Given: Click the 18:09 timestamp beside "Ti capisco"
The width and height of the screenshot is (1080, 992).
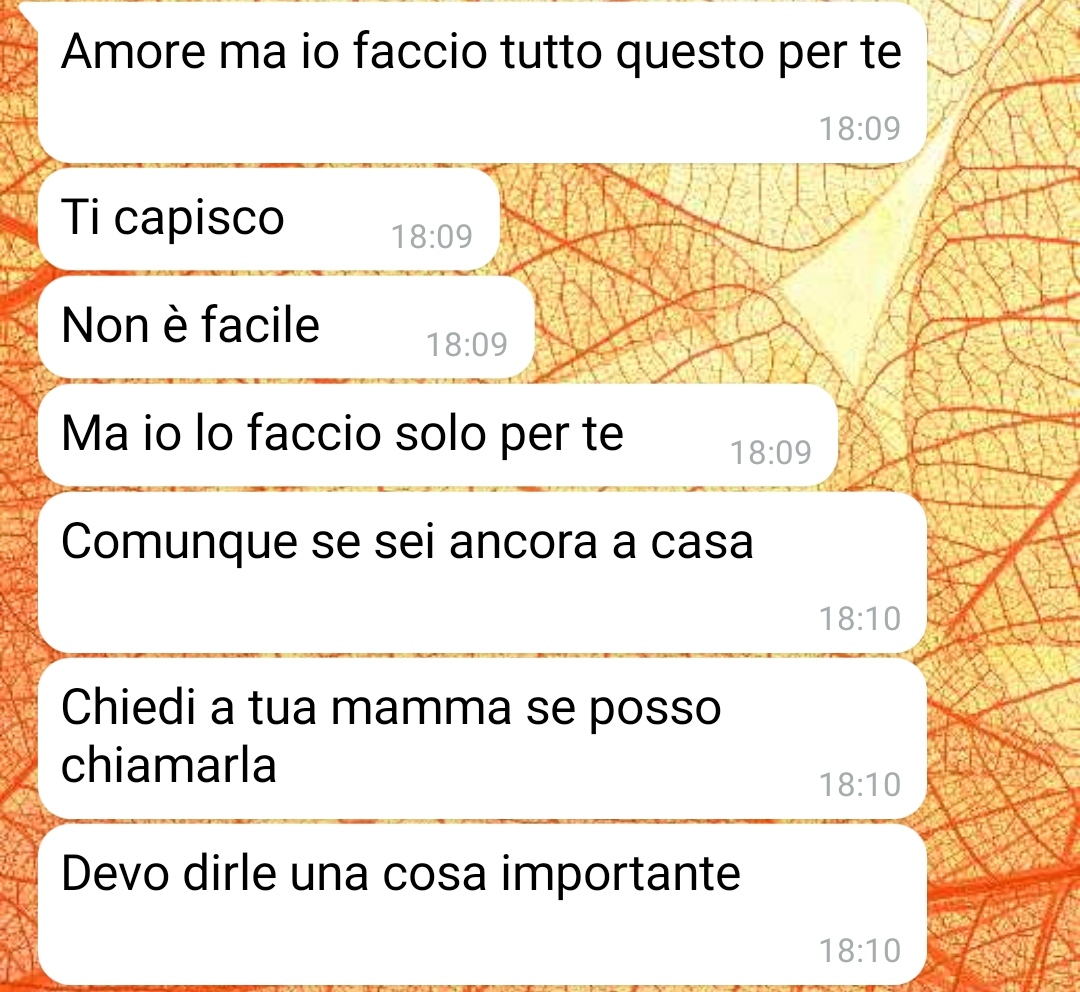Looking at the screenshot, I should point(432,237).
